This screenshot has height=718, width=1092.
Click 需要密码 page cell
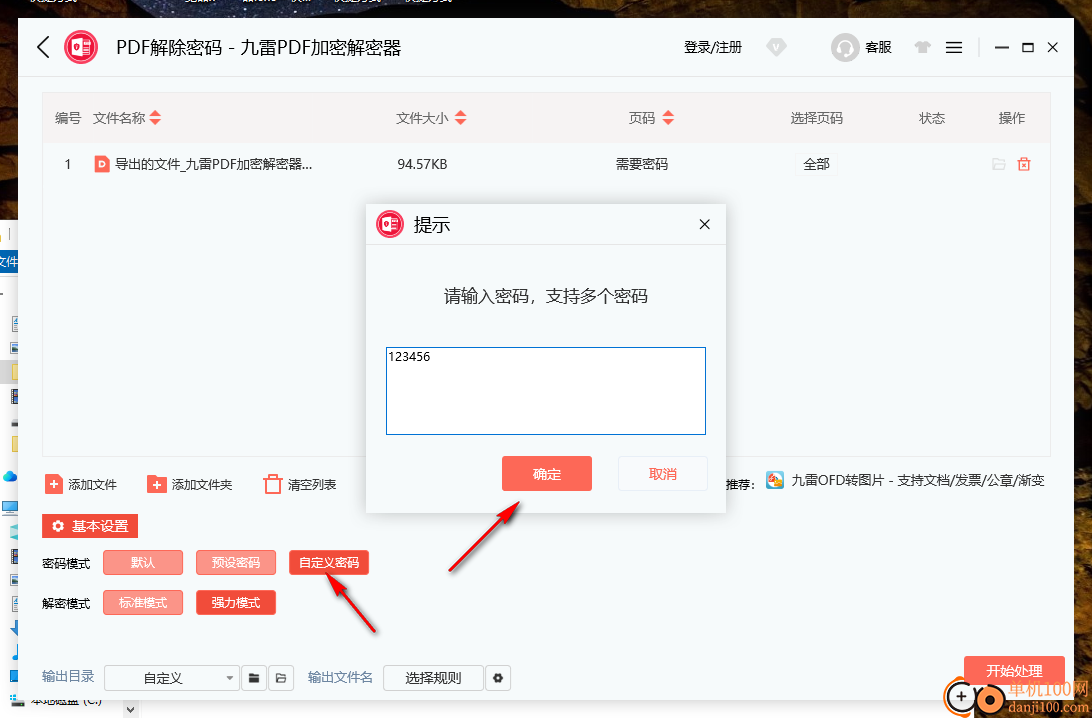pyautogui.click(x=641, y=164)
